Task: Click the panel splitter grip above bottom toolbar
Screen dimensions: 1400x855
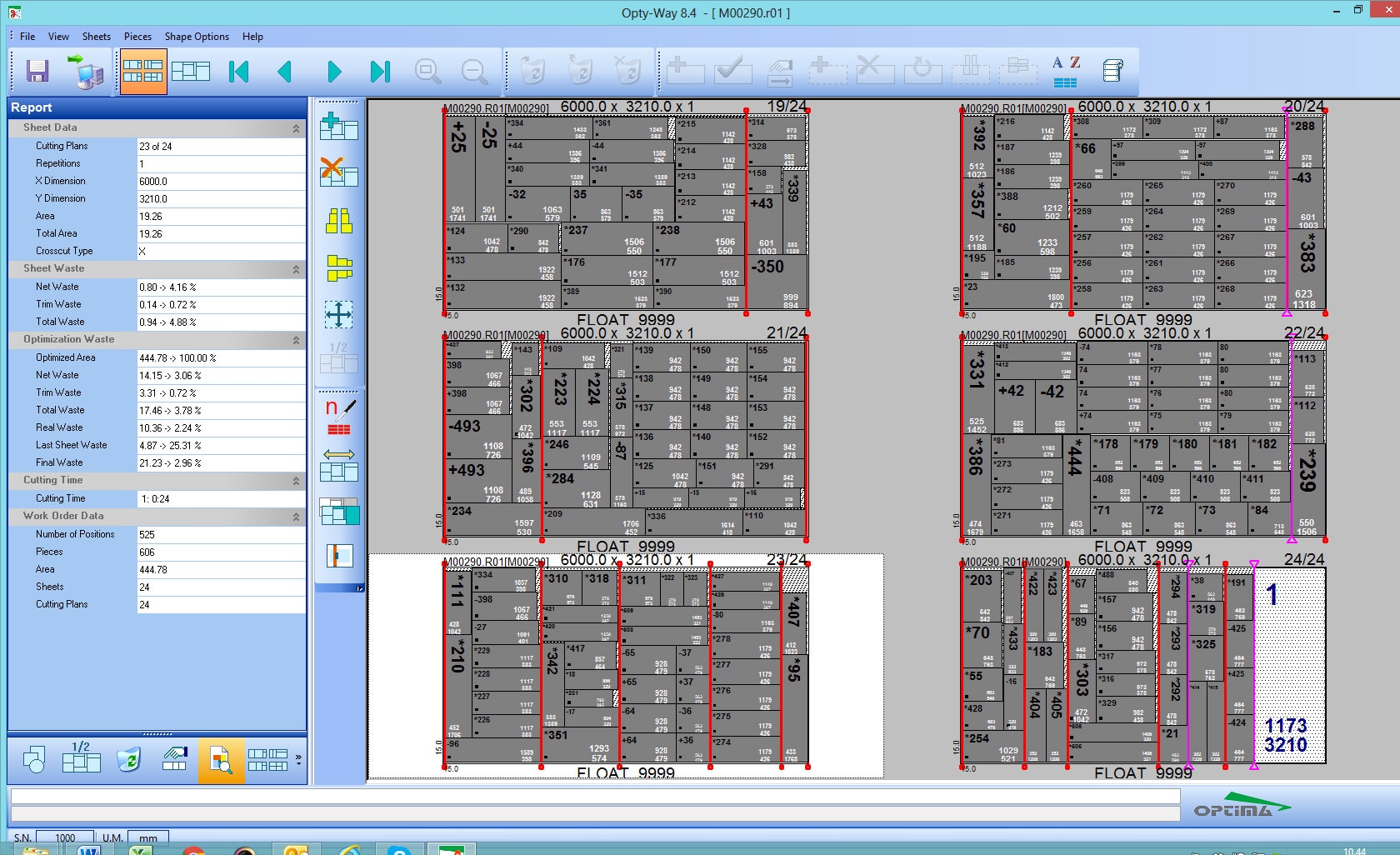Action: (x=157, y=734)
